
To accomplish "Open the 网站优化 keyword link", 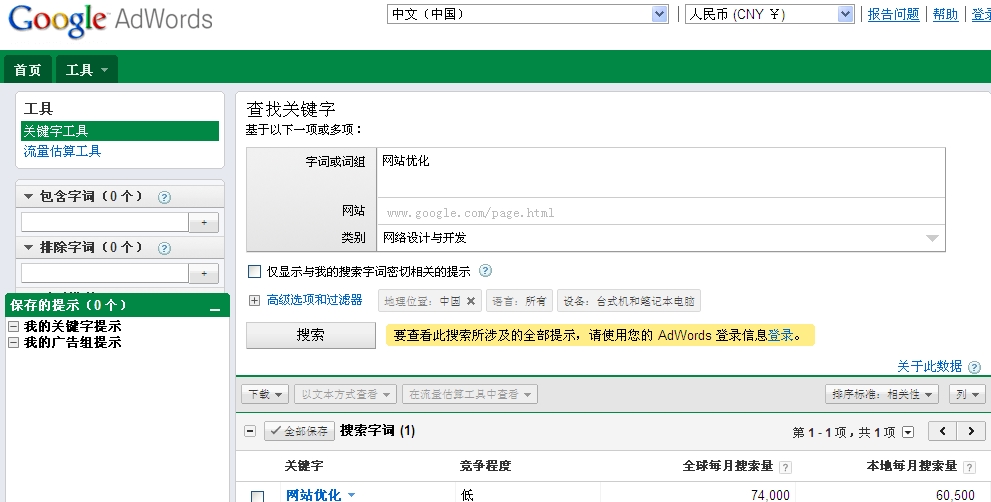I will (x=313, y=495).
